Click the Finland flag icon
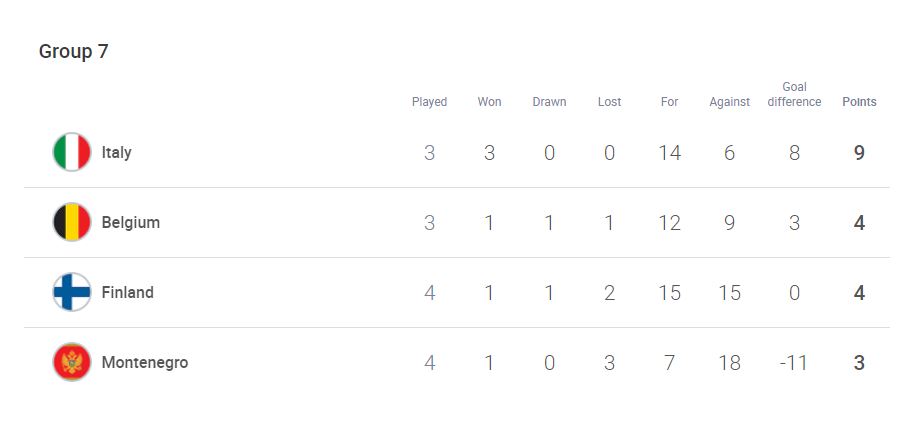The image size is (914, 430). click(72, 292)
